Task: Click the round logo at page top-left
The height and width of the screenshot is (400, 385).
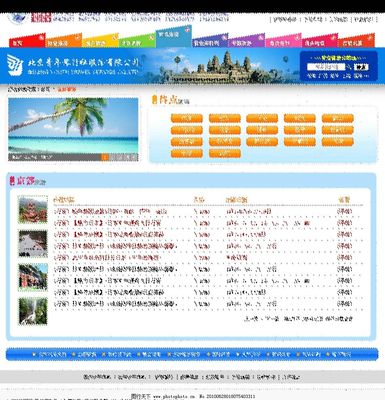Action: [17, 18]
